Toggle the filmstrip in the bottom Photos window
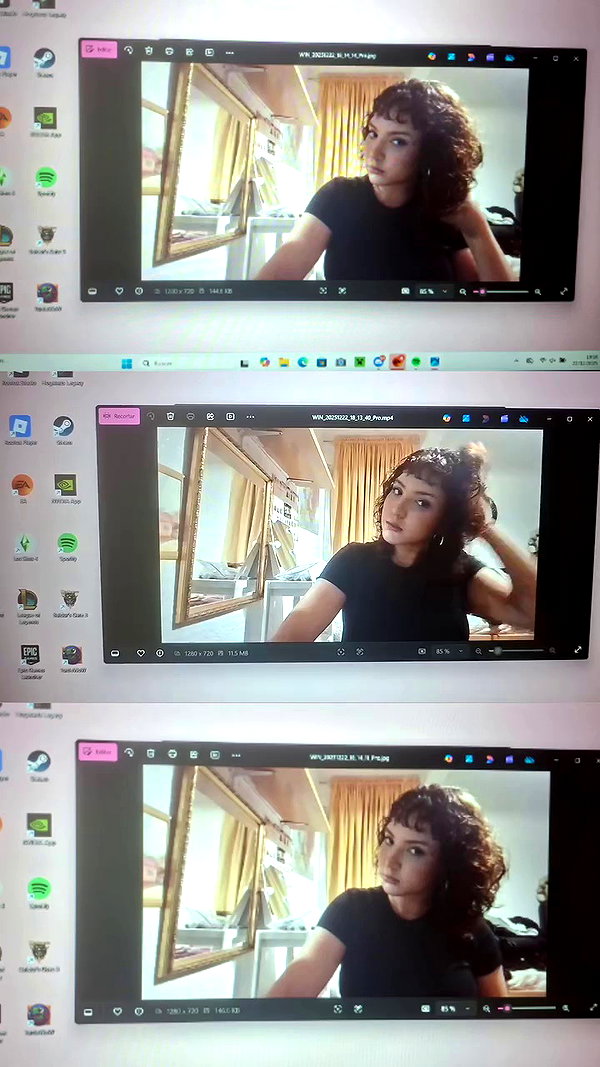The image size is (600, 1067). click(x=88, y=1013)
